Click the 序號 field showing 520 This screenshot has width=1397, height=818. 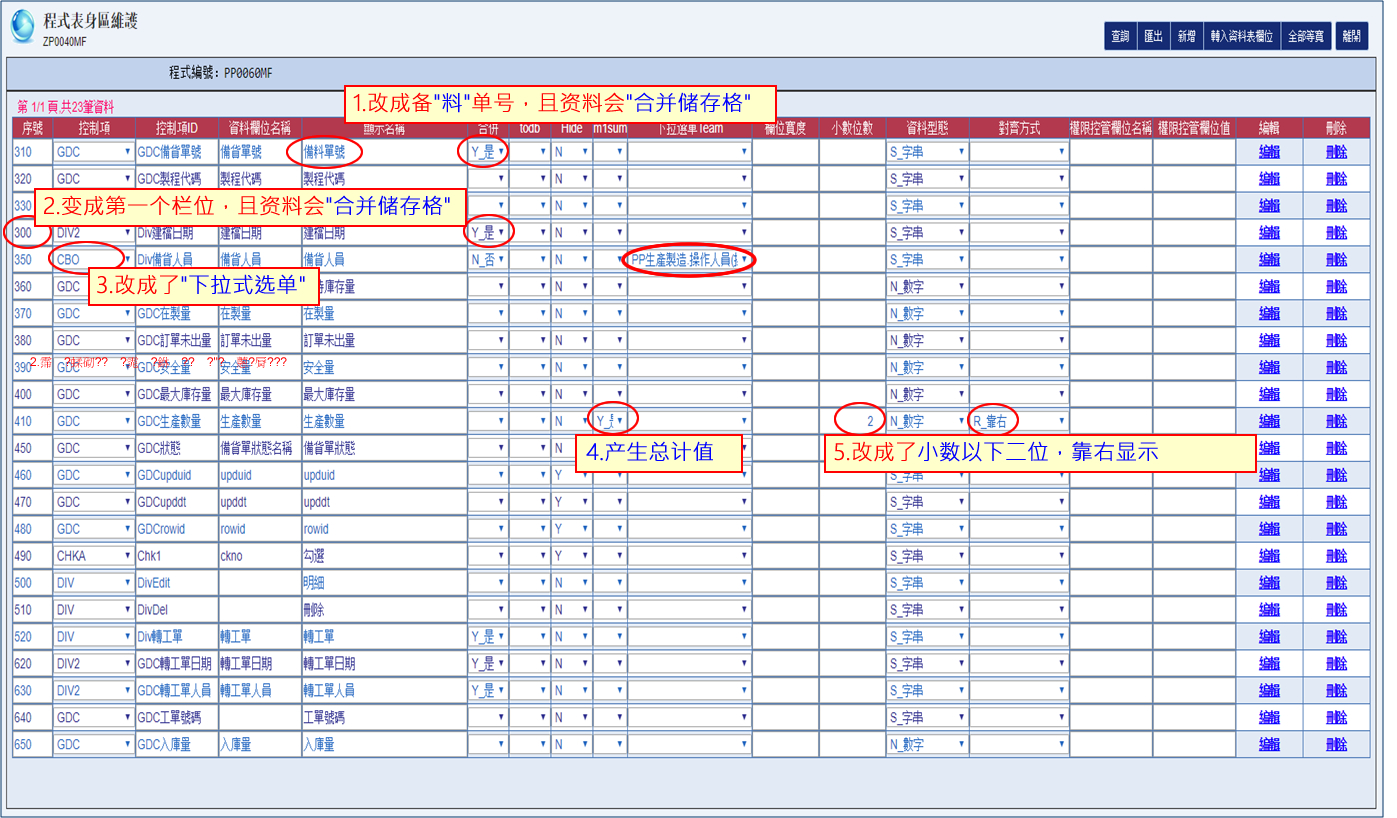click(x=32, y=637)
